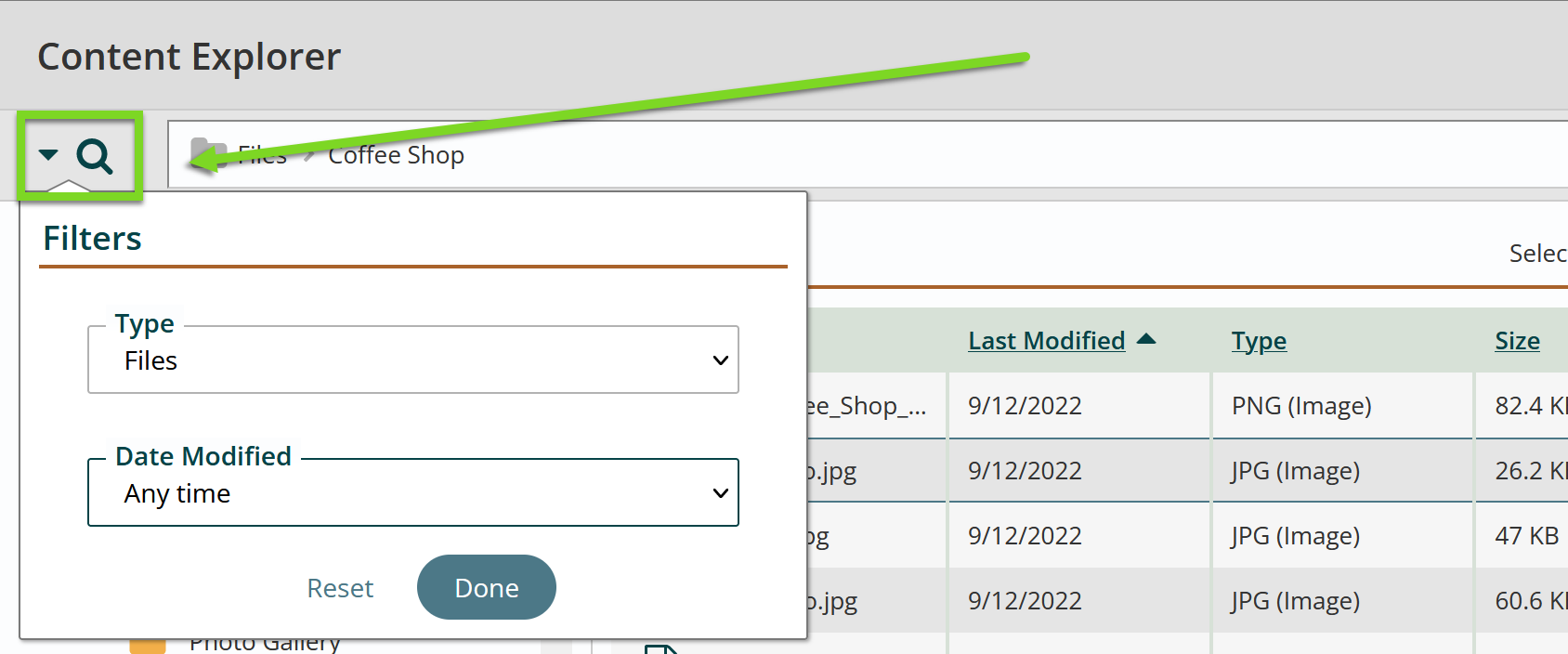The height and width of the screenshot is (654, 1568).
Task: Click the Photo Gallery folder icon
Action: 148,646
